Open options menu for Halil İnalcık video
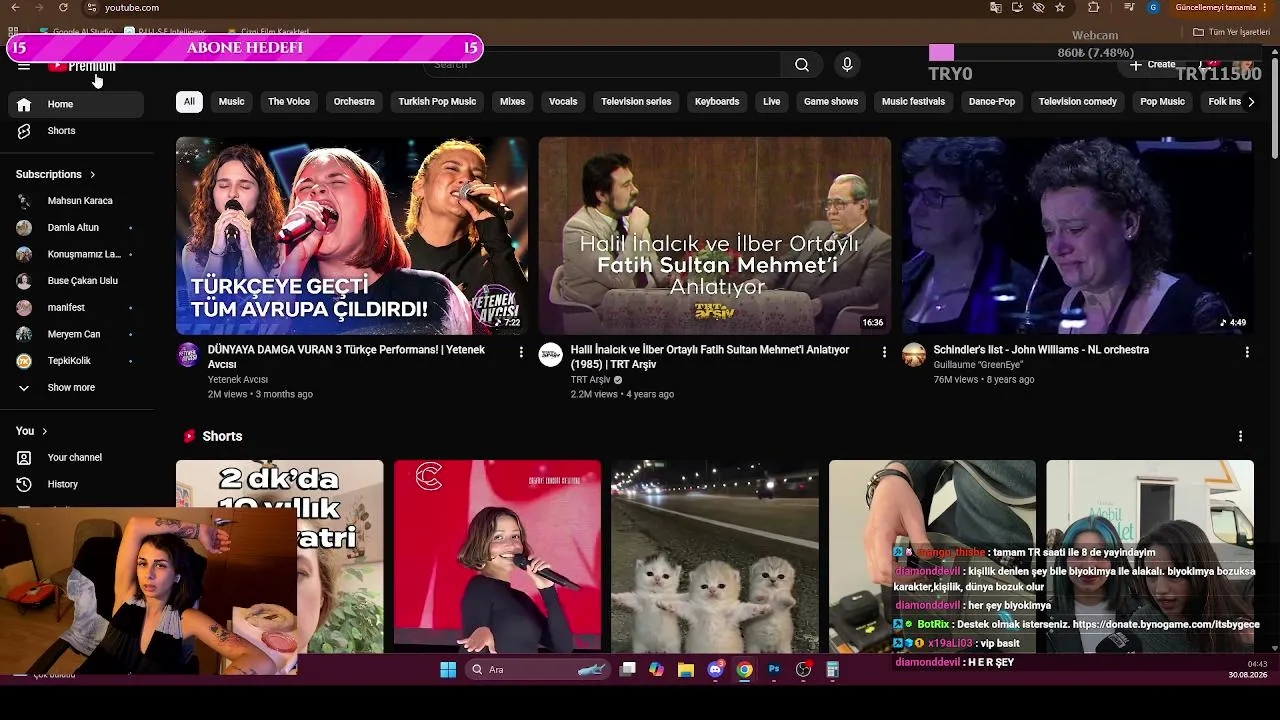 click(884, 352)
